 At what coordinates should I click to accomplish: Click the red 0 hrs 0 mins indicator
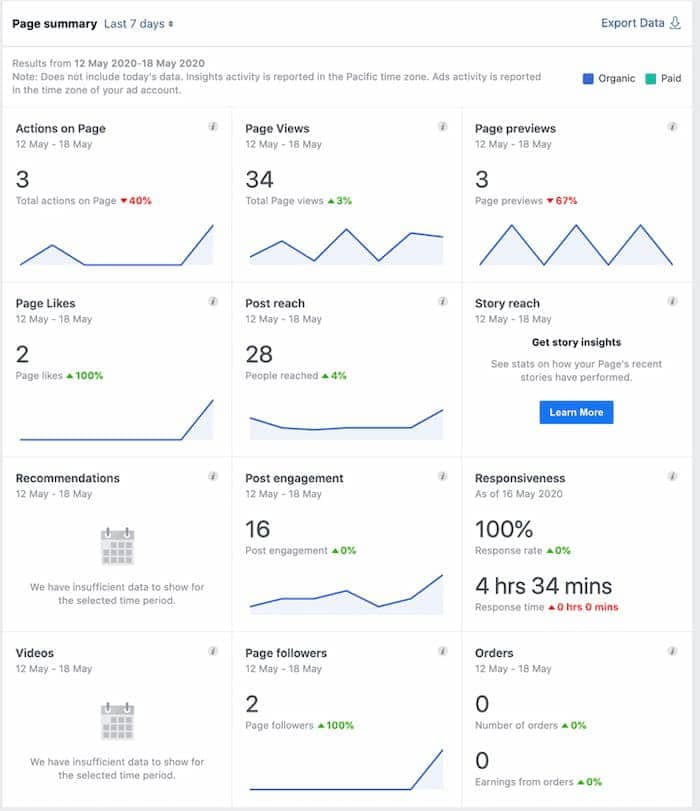[583, 607]
